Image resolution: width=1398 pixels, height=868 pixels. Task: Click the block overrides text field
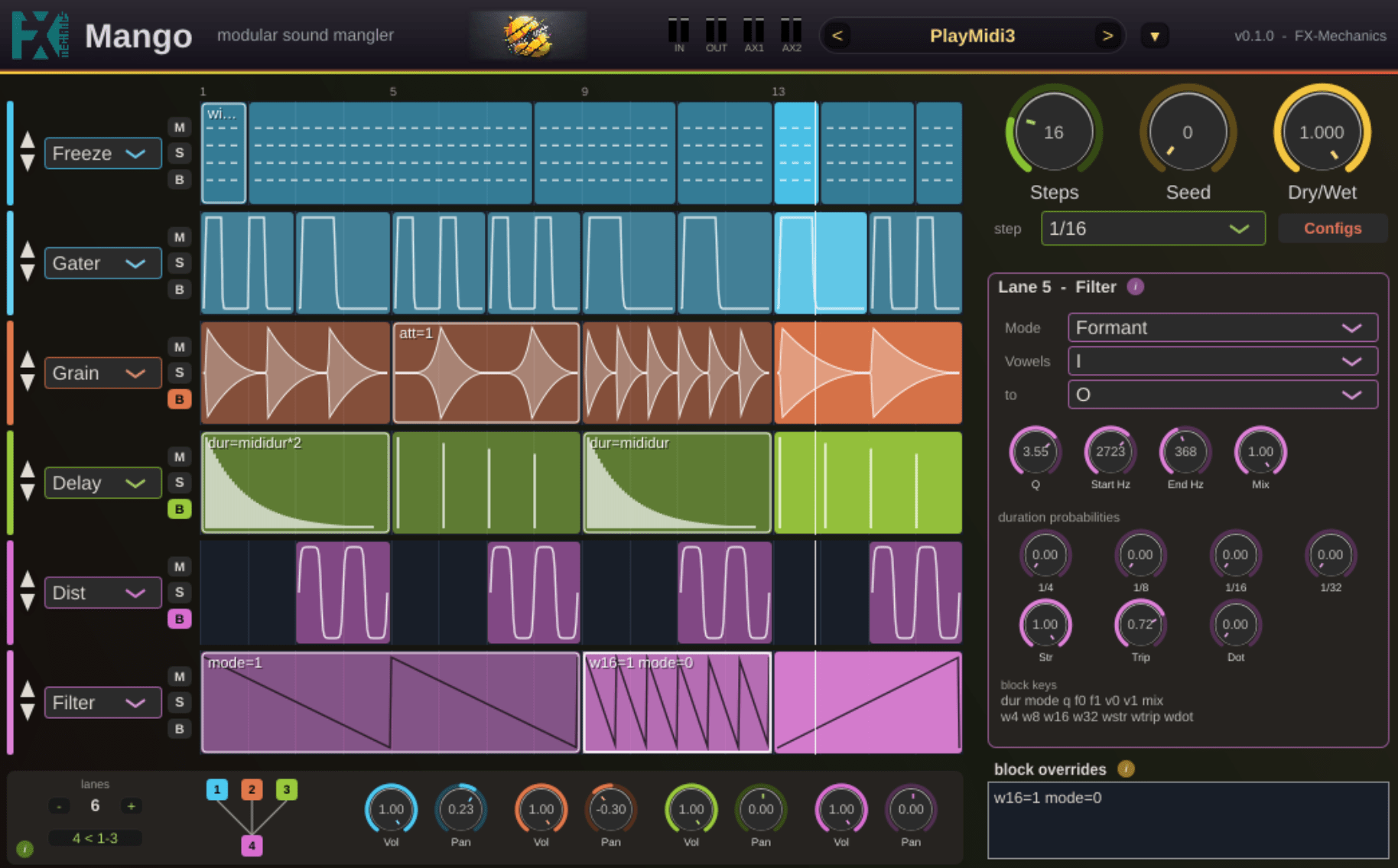[x=1188, y=820]
